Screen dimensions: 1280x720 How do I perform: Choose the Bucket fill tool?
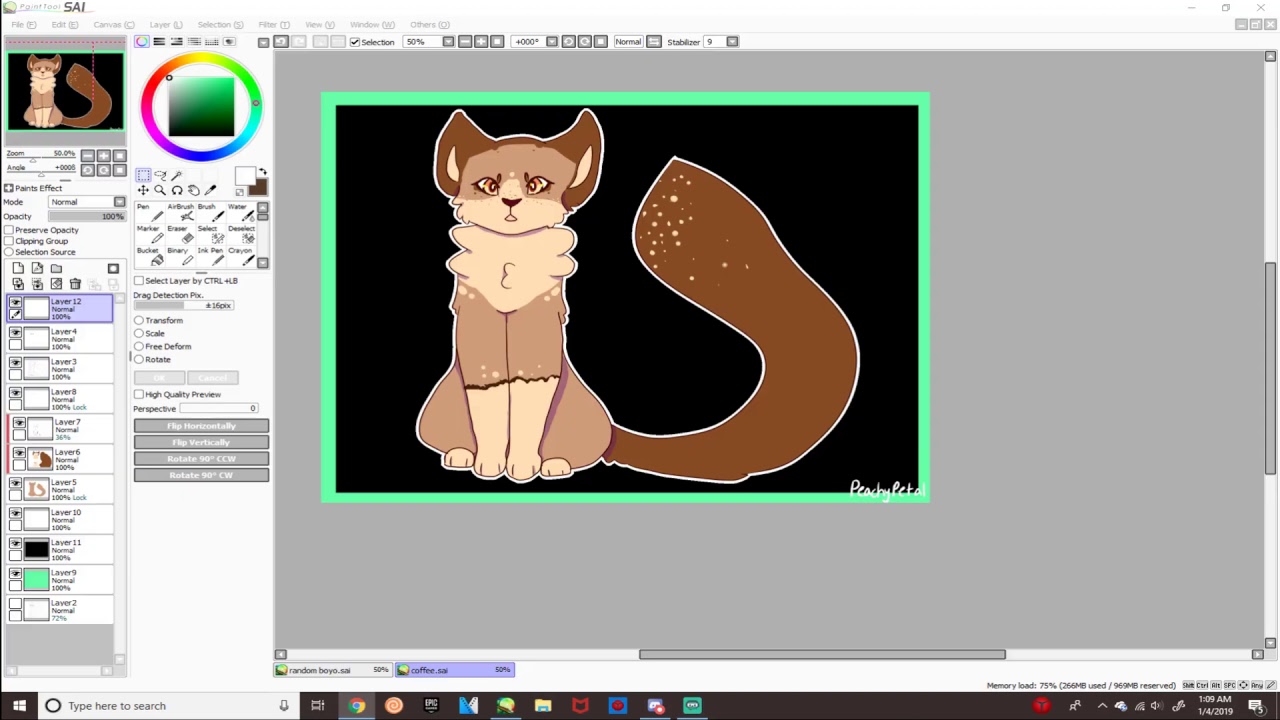[150, 256]
